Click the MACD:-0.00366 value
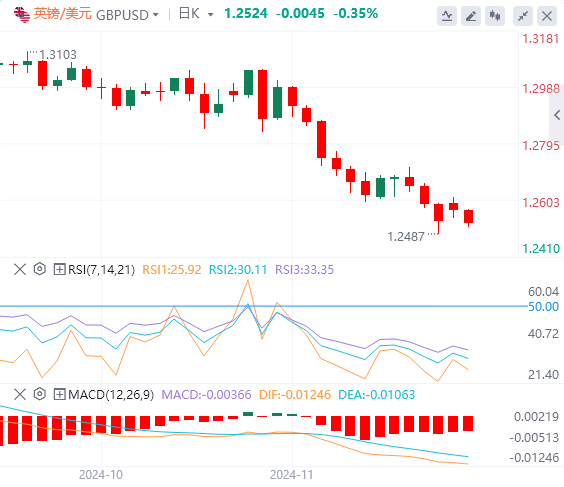The image size is (564, 487). [x=206, y=395]
